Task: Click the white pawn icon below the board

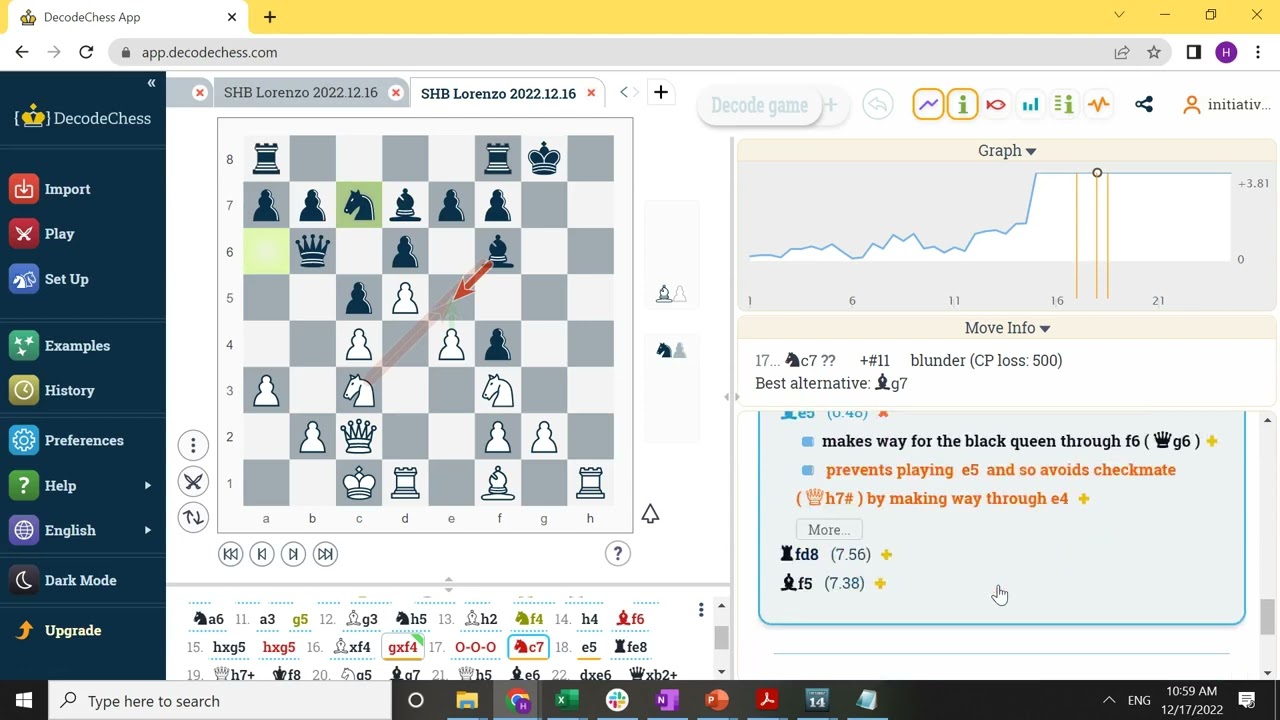Action: (x=650, y=514)
